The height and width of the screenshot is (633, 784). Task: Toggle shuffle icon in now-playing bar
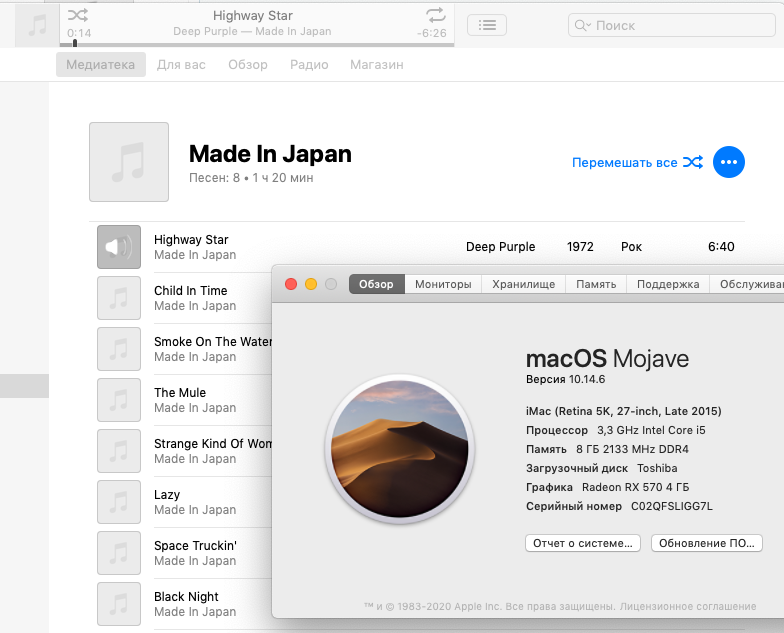click(x=78, y=15)
